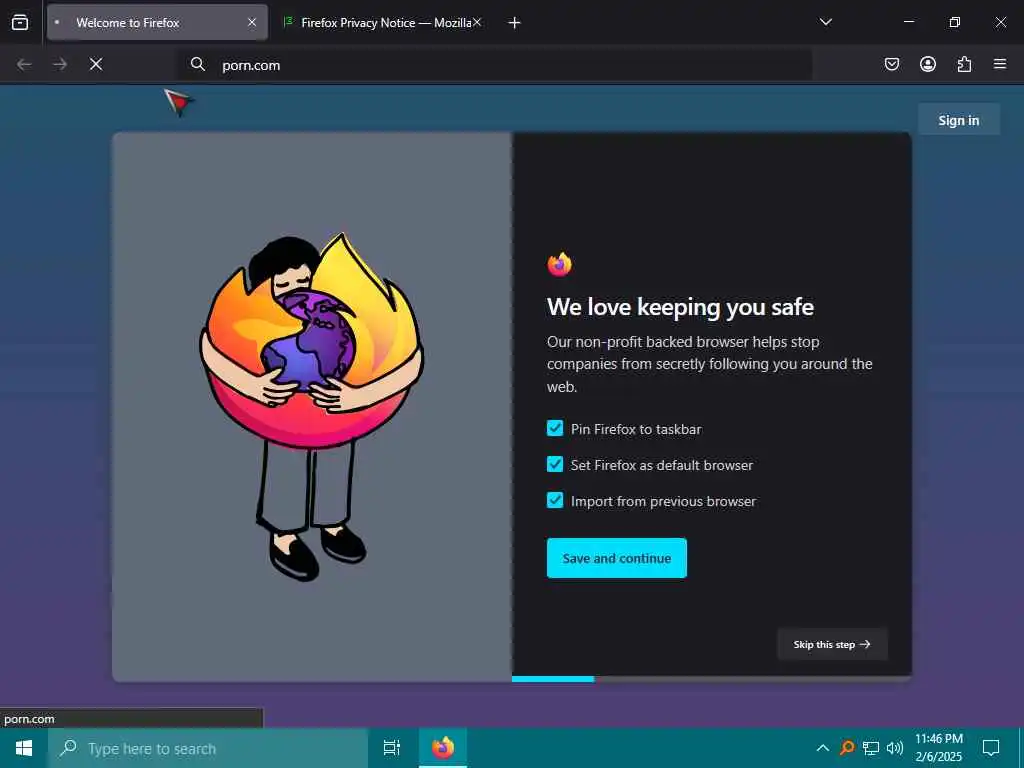Close the Firefox Privacy Notice tab

coord(477,22)
